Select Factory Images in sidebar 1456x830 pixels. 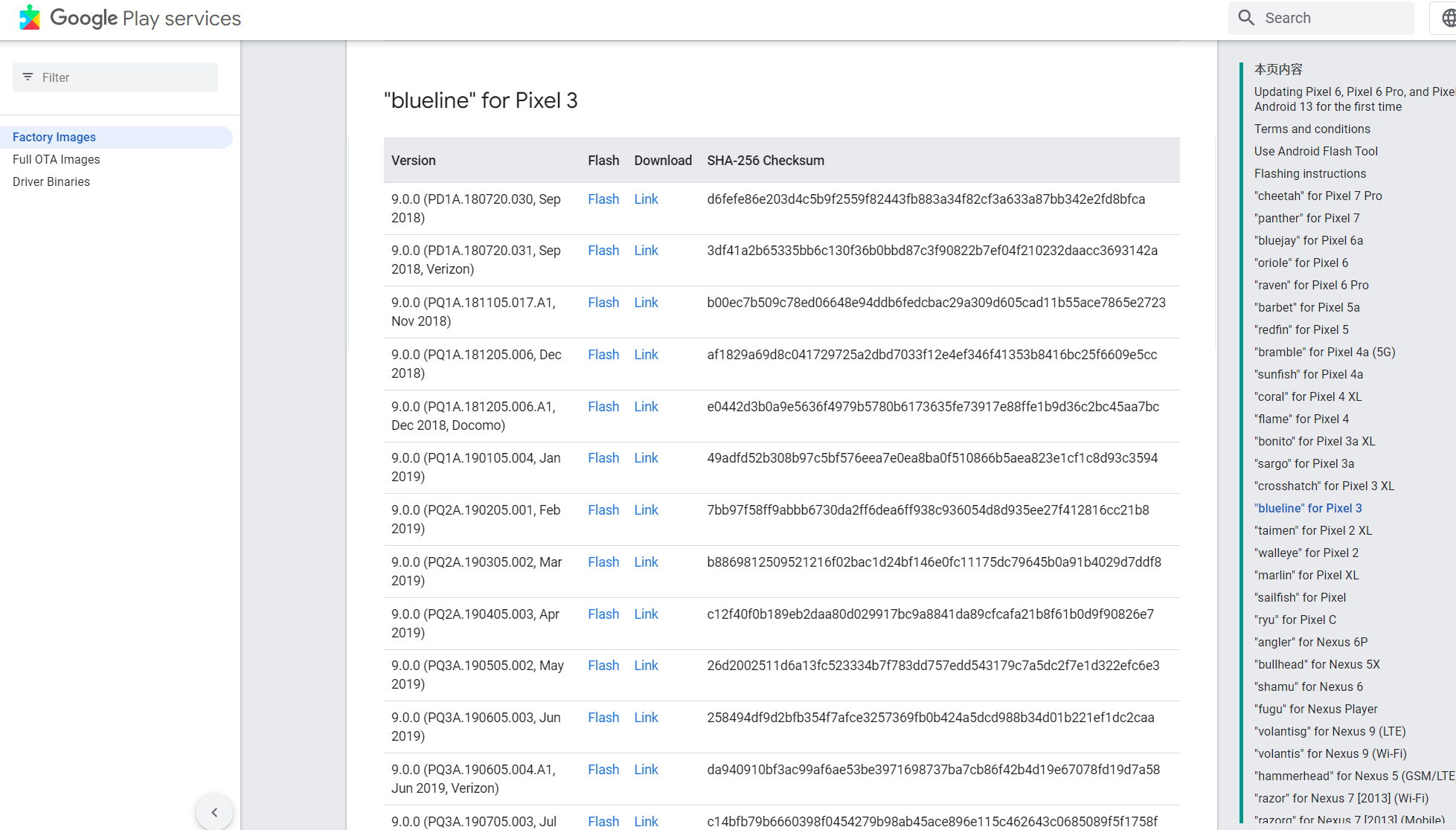tap(54, 137)
